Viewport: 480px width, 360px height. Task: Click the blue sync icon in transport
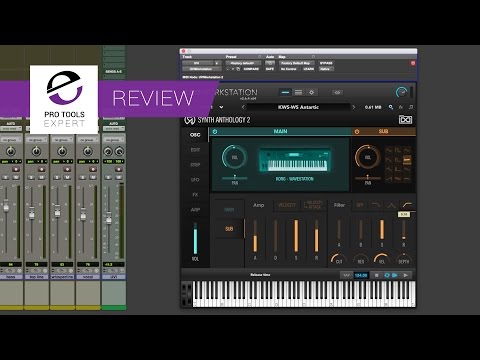point(395,275)
